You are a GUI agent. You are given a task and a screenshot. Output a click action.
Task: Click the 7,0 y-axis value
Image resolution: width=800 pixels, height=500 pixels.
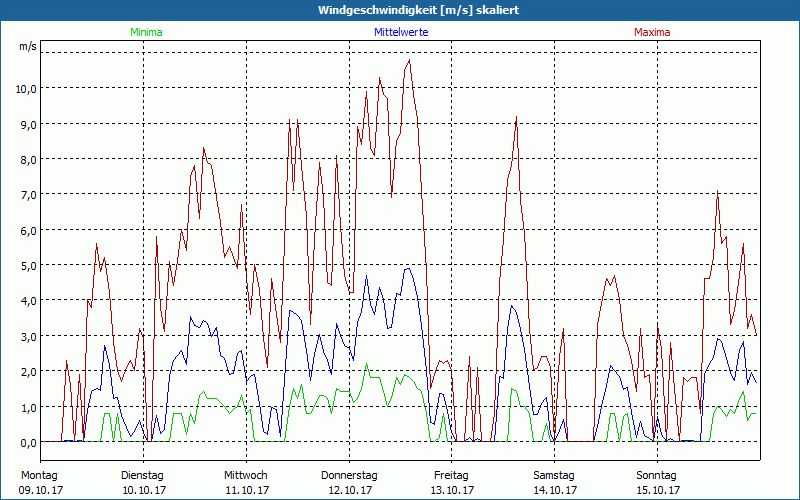coord(29,195)
